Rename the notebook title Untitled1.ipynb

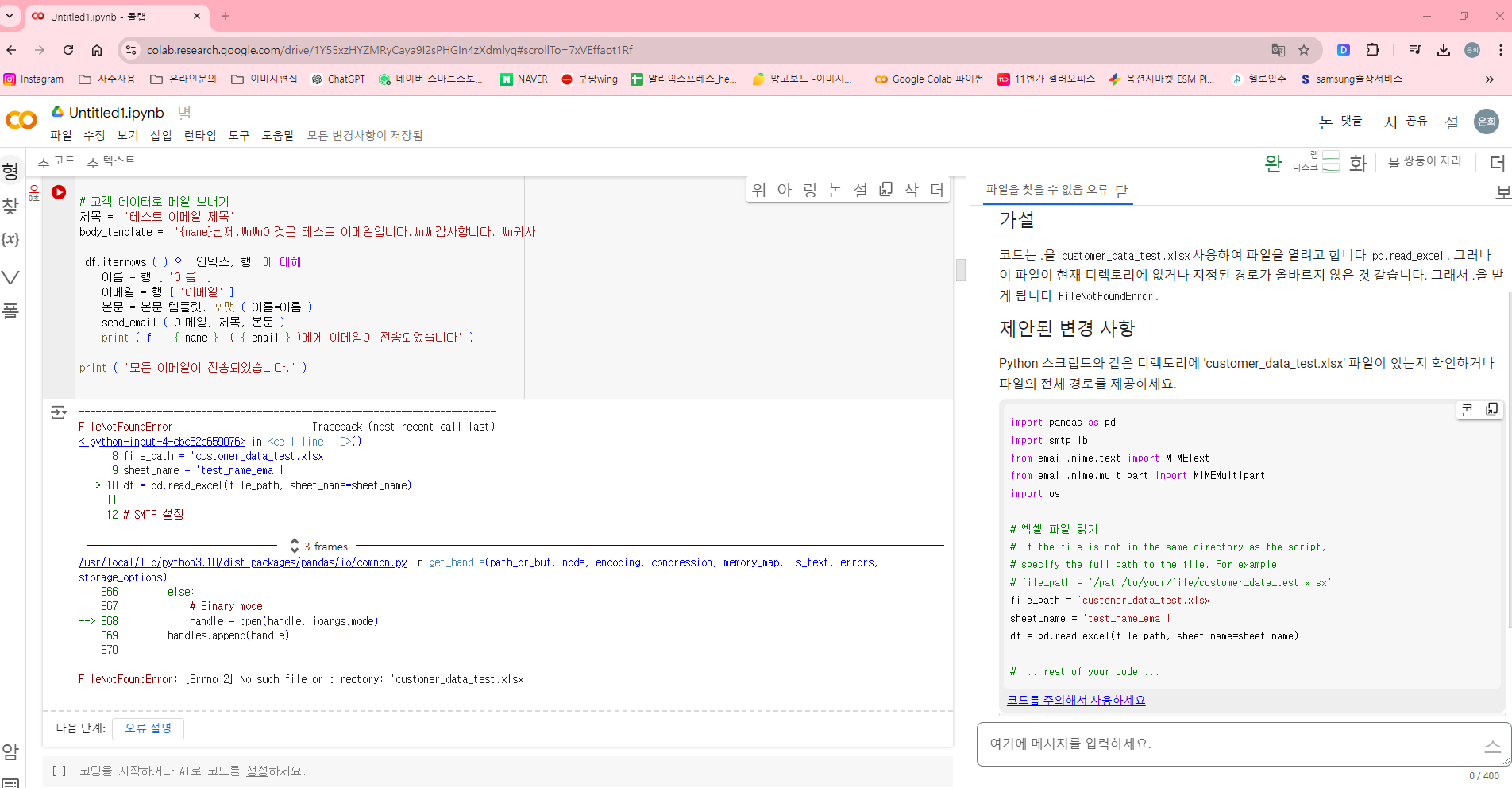point(117,113)
